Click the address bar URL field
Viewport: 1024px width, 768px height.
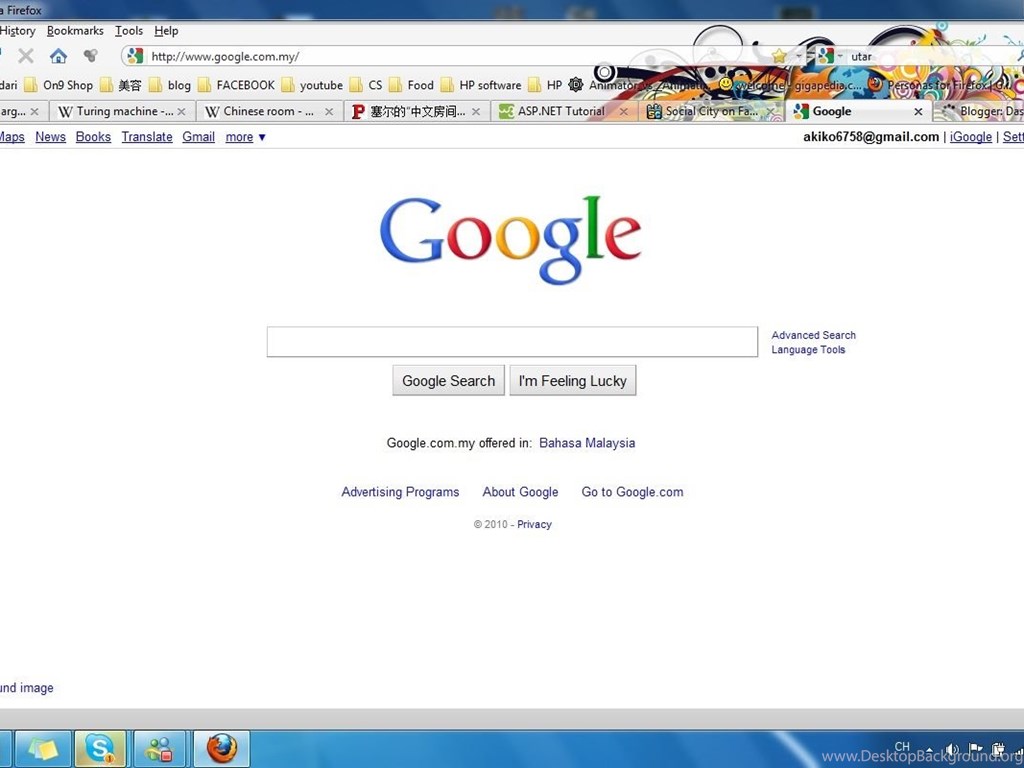coord(457,56)
